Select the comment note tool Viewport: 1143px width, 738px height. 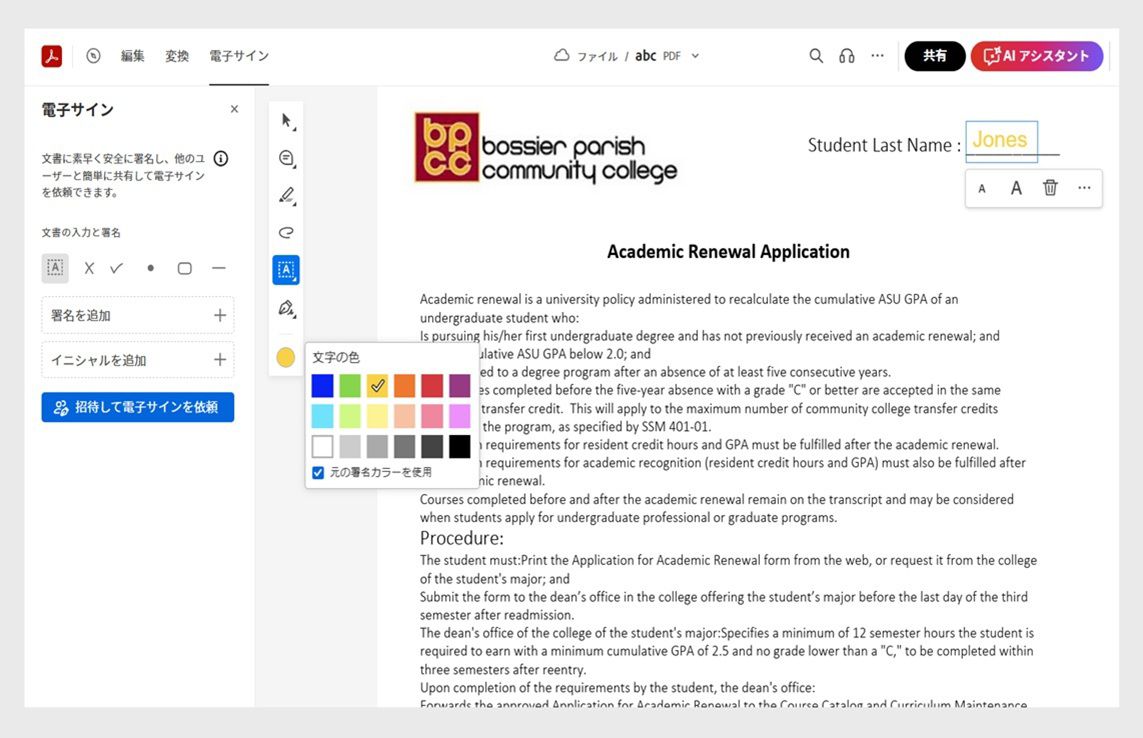click(x=286, y=158)
